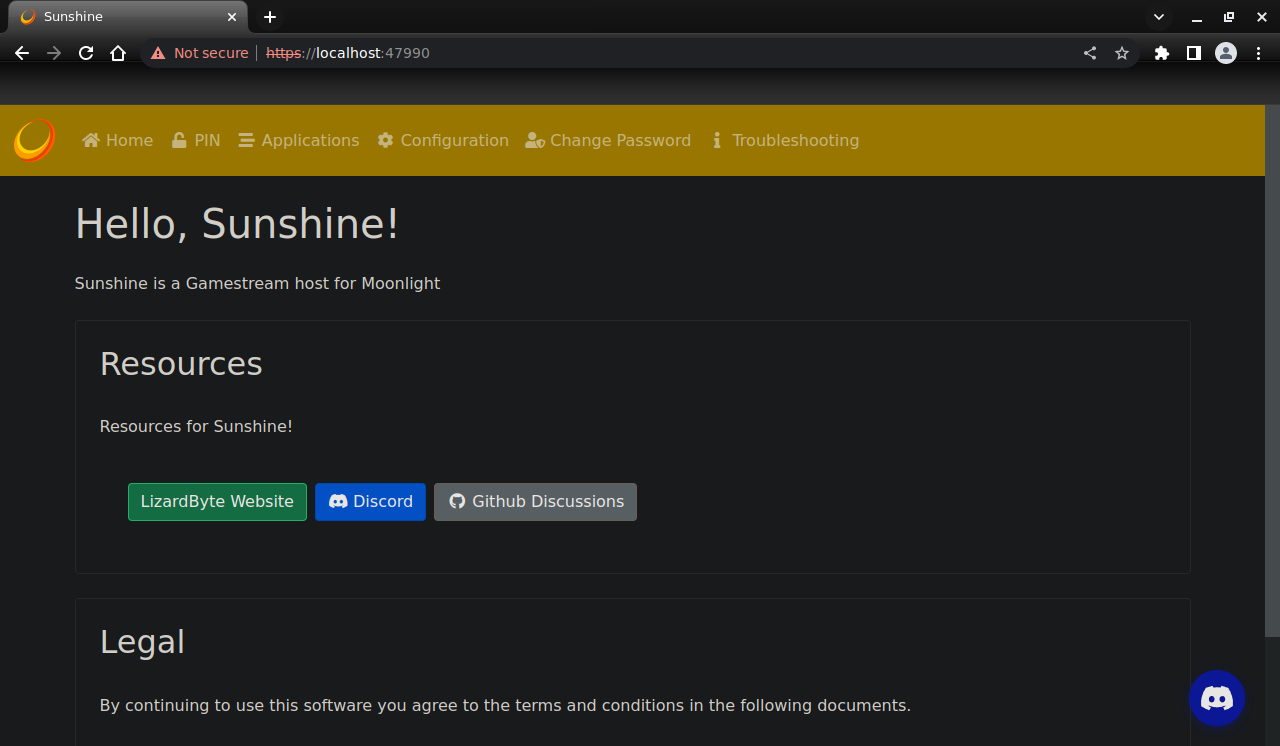
Task: Click the floating Discord chat widget
Action: pyautogui.click(x=1217, y=698)
